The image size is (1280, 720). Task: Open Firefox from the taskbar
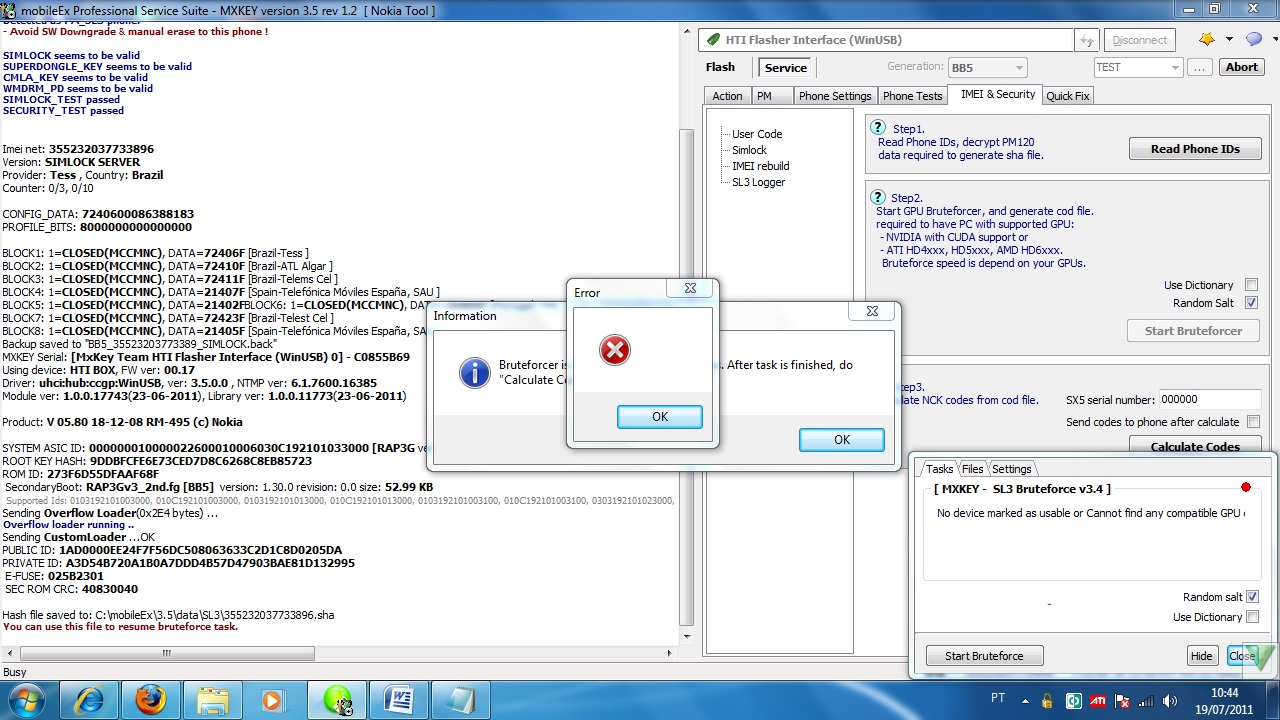(151, 700)
